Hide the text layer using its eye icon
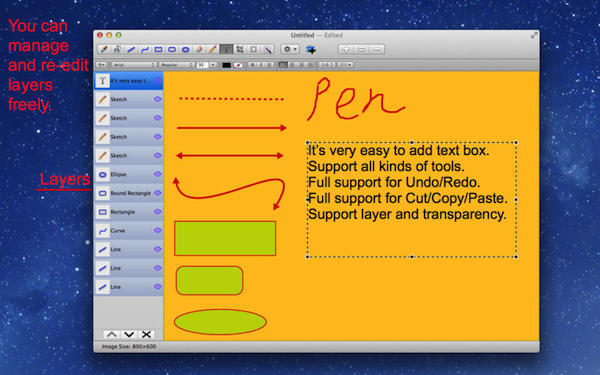Image resolution: width=600 pixels, height=375 pixels. click(x=158, y=81)
